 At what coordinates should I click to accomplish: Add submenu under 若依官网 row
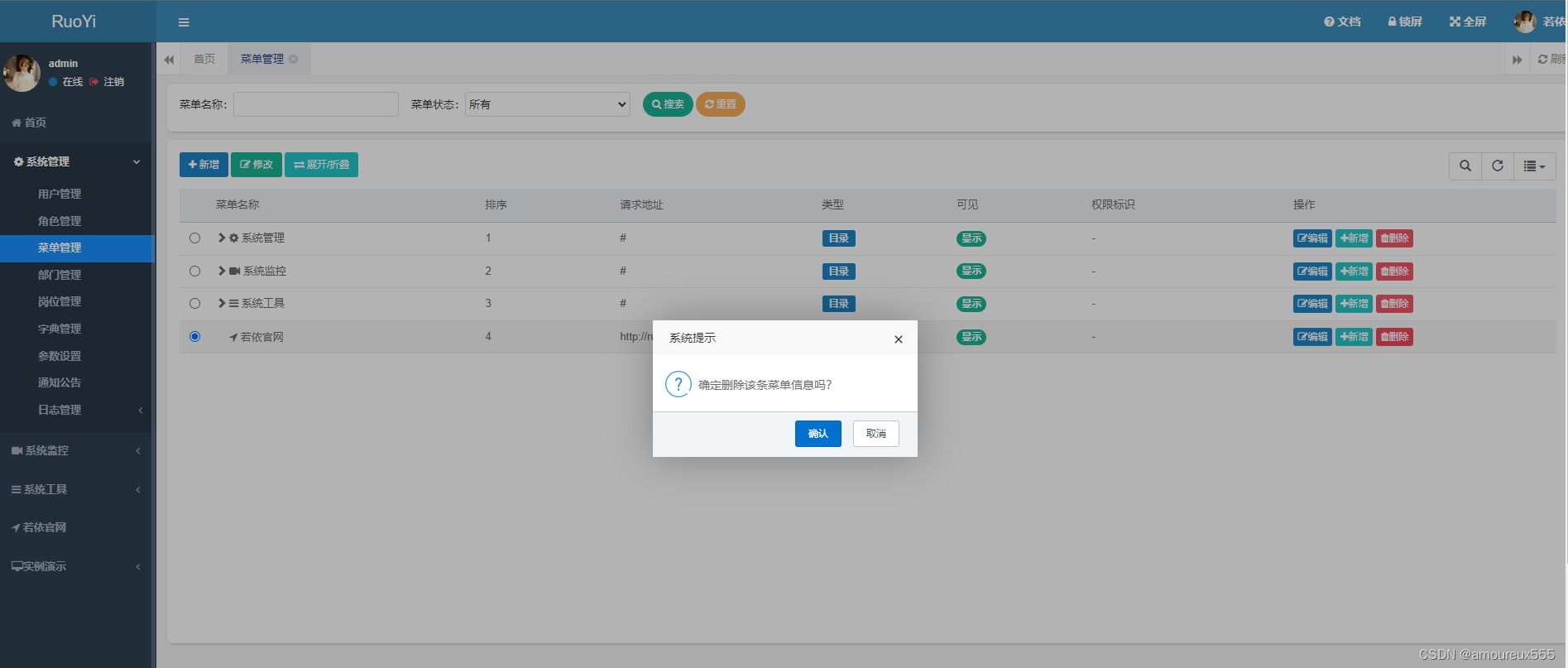pos(1355,337)
